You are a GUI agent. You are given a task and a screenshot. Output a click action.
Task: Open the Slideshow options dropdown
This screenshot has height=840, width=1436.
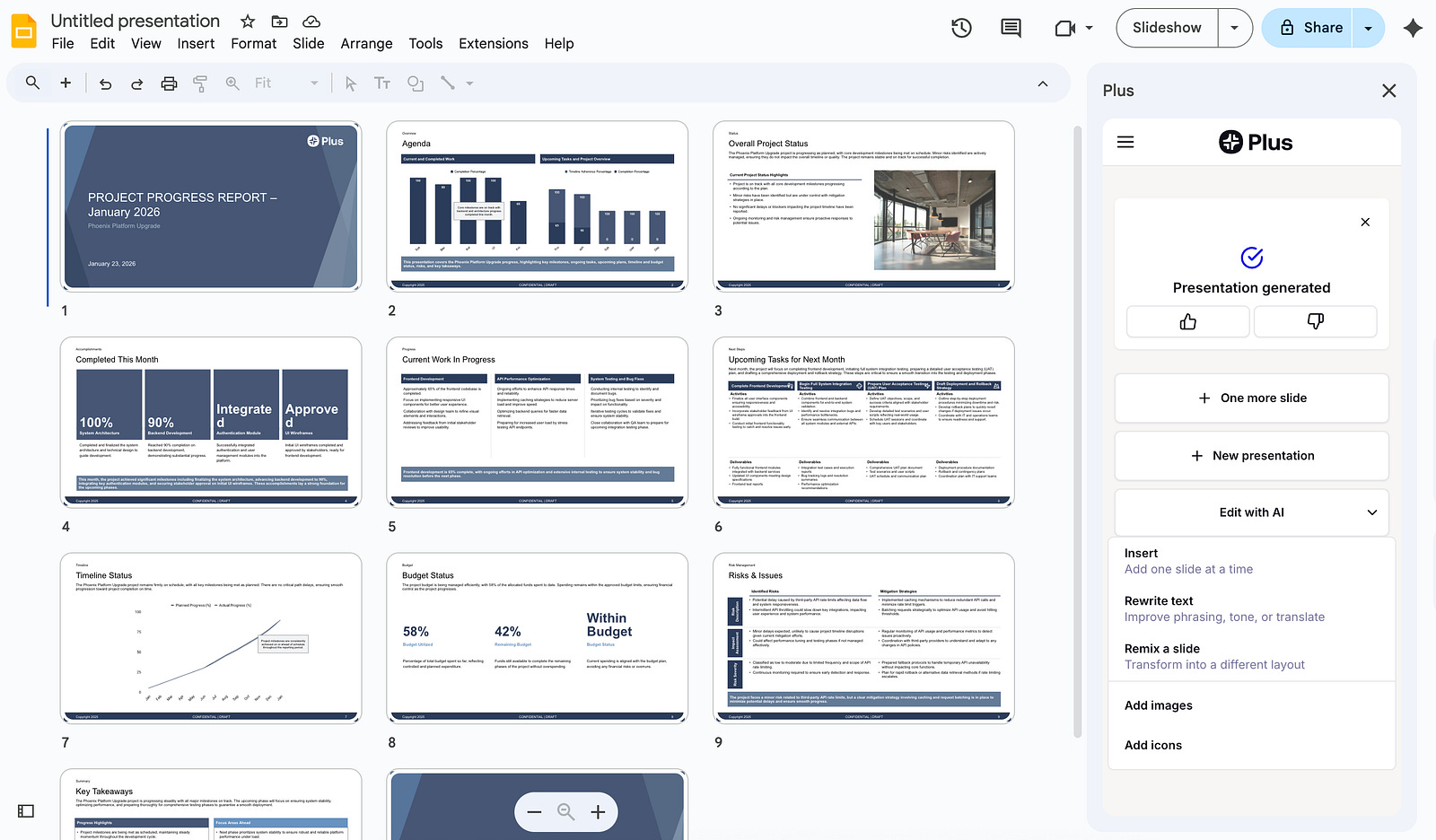coord(1235,28)
